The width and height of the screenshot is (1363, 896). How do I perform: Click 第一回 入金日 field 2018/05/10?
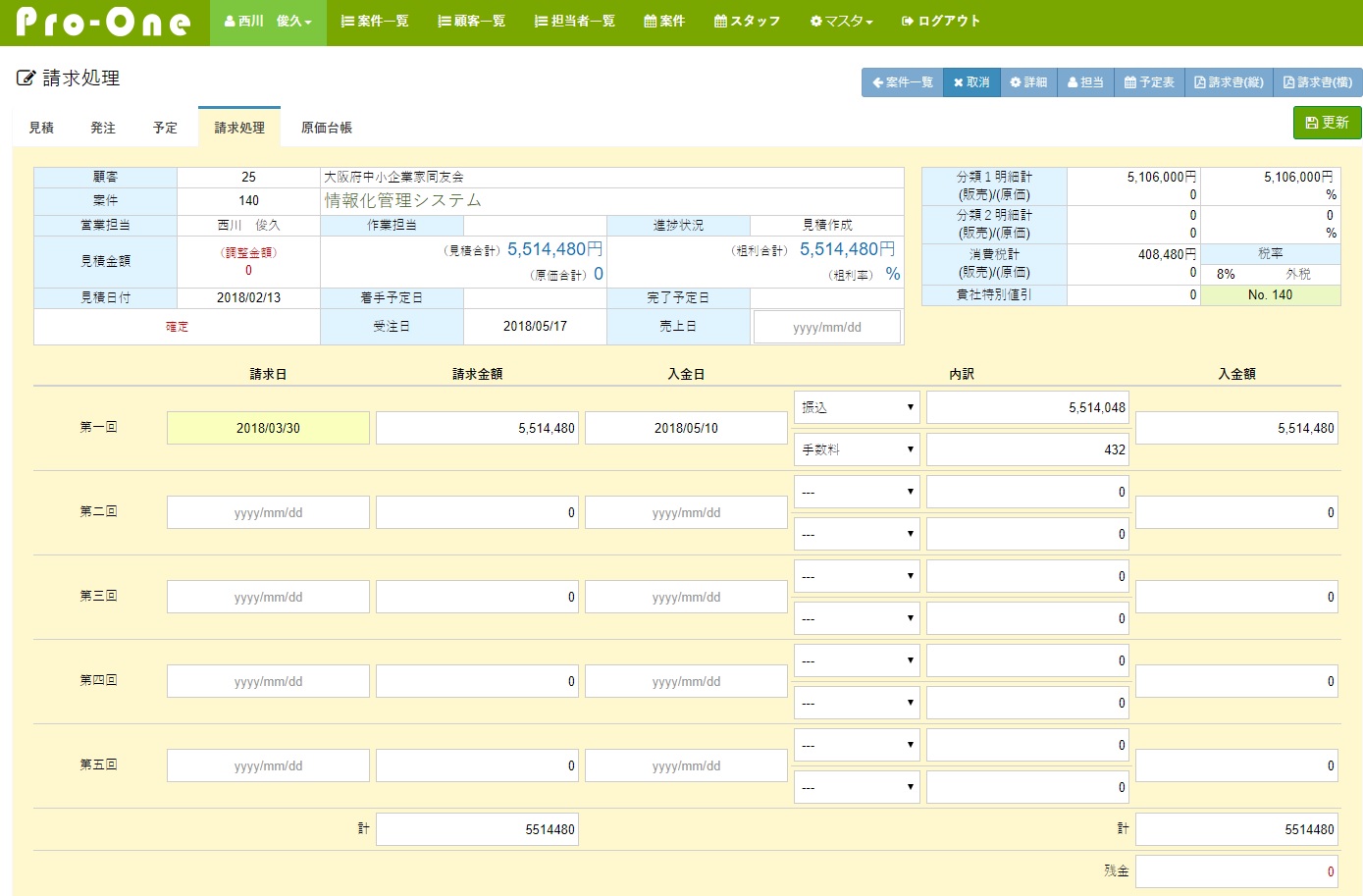[x=686, y=428]
